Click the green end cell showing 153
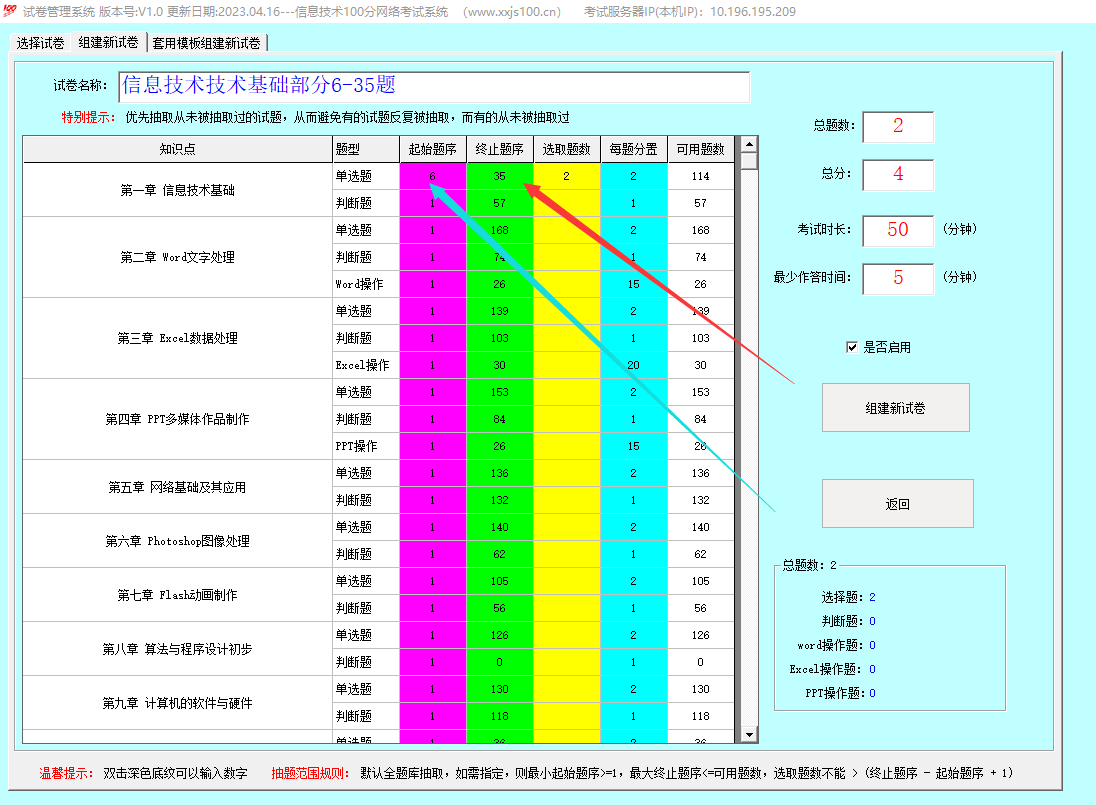This screenshot has height=805, width=1096. tap(499, 392)
